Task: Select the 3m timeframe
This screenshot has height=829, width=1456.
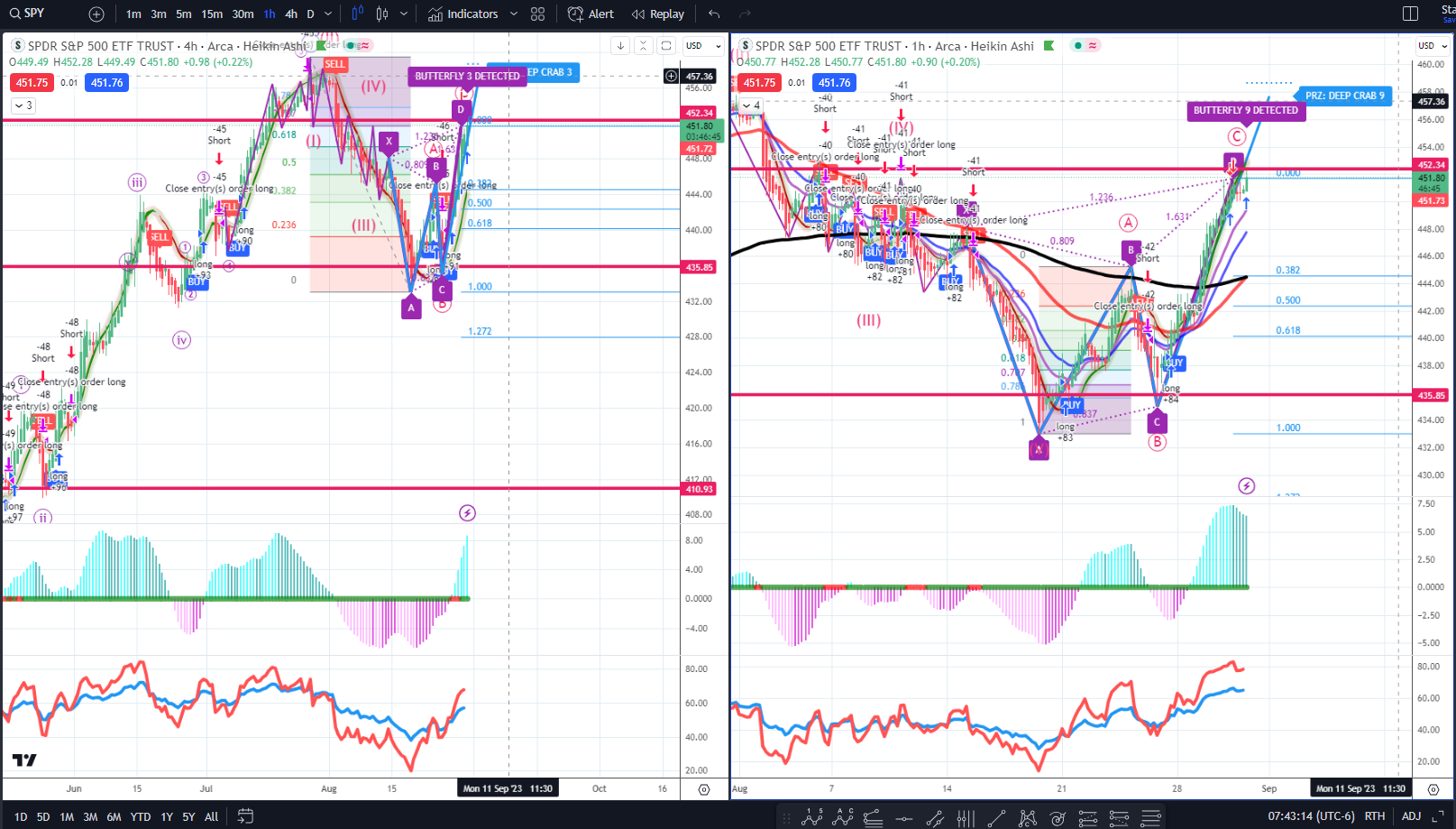Action: coord(159,14)
